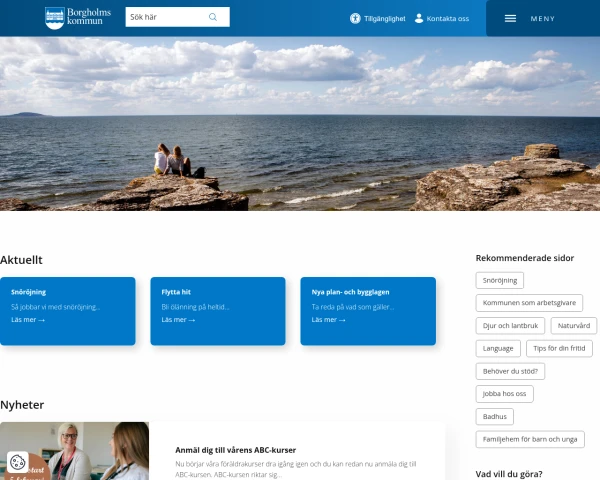Select Djur och lantbruk tag
This screenshot has height=480, width=600.
pyautogui.click(x=510, y=326)
